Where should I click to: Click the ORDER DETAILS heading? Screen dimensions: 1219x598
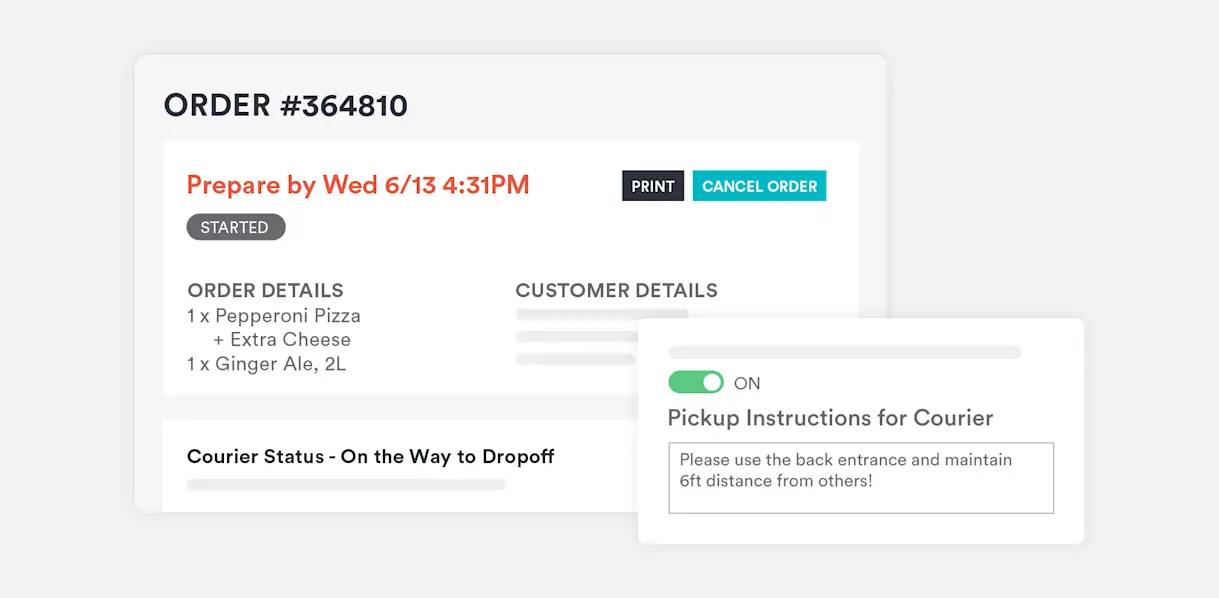pos(265,291)
